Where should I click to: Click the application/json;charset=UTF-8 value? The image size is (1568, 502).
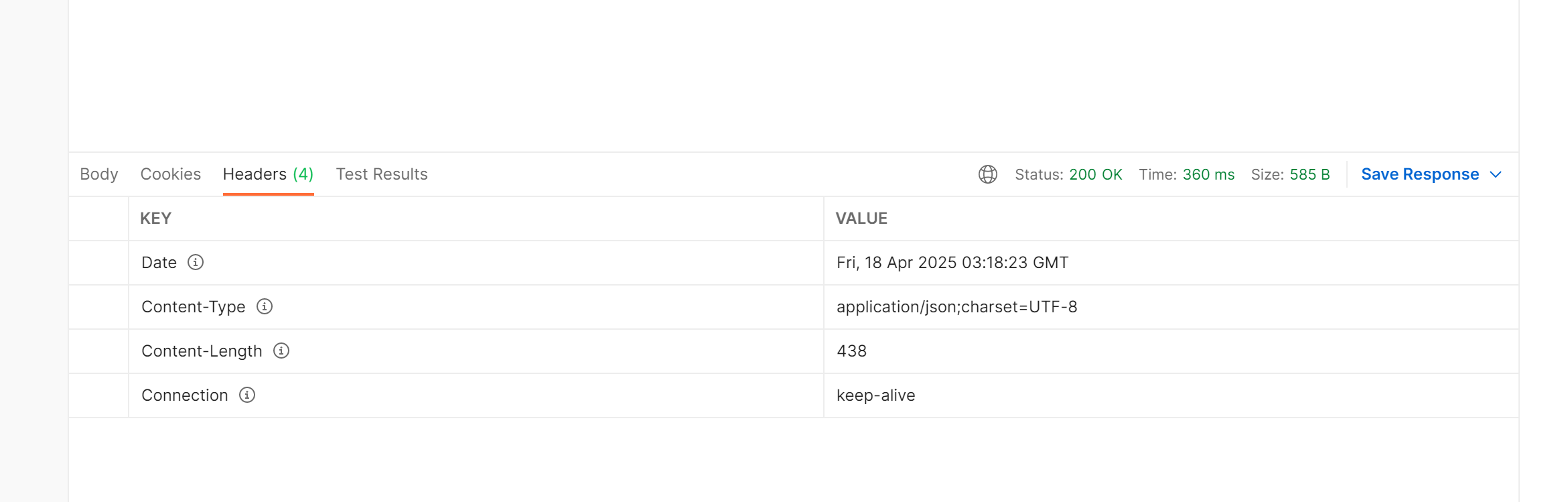pyautogui.click(x=956, y=306)
